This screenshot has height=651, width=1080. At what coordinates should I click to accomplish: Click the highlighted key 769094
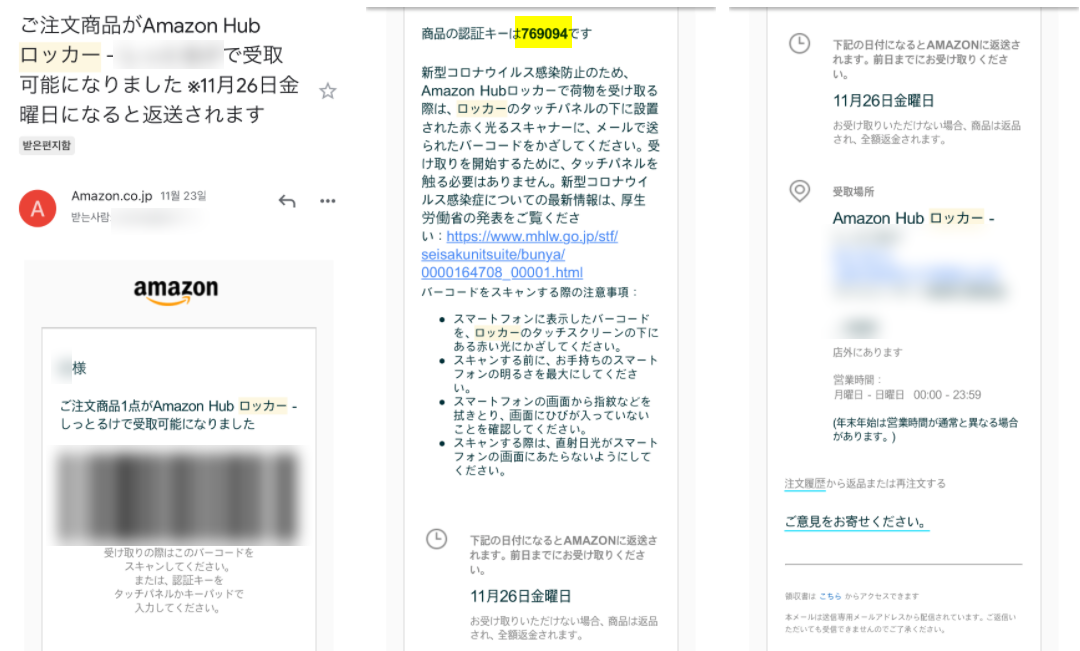(544, 33)
